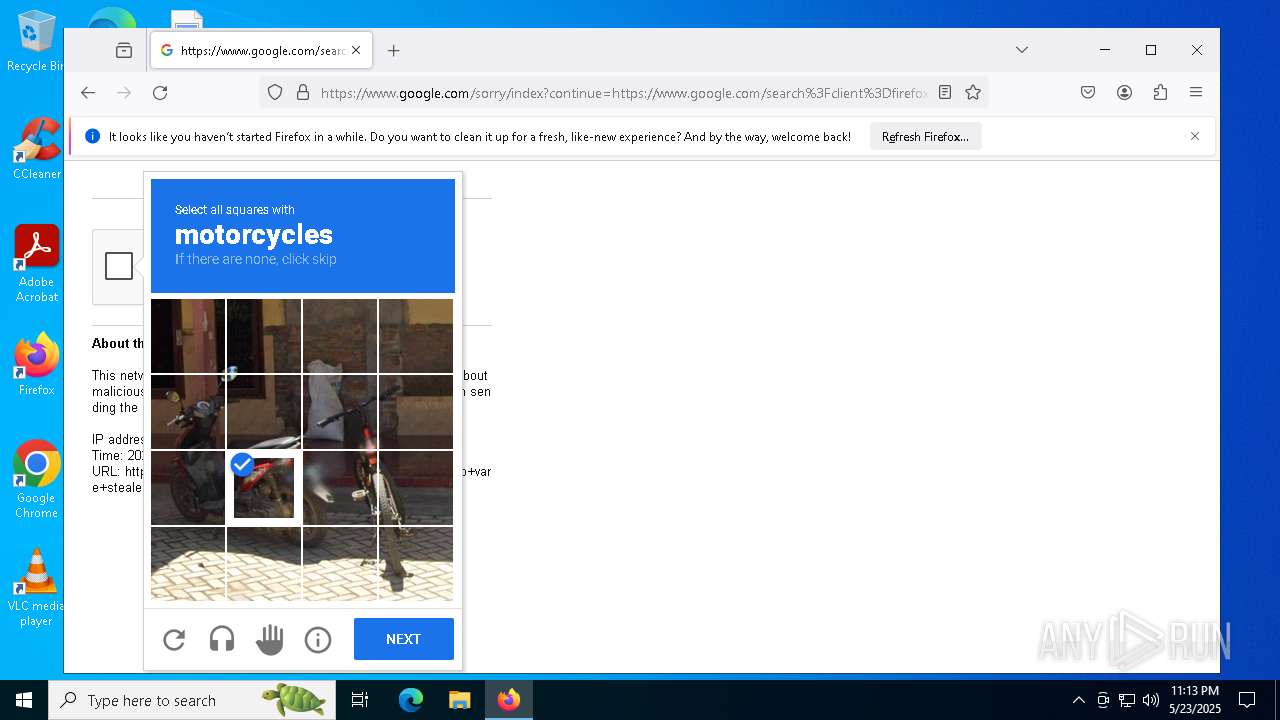Click the Refresh Firefox… button
The image size is (1280, 720).
pyautogui.click(x=925, y=137)
